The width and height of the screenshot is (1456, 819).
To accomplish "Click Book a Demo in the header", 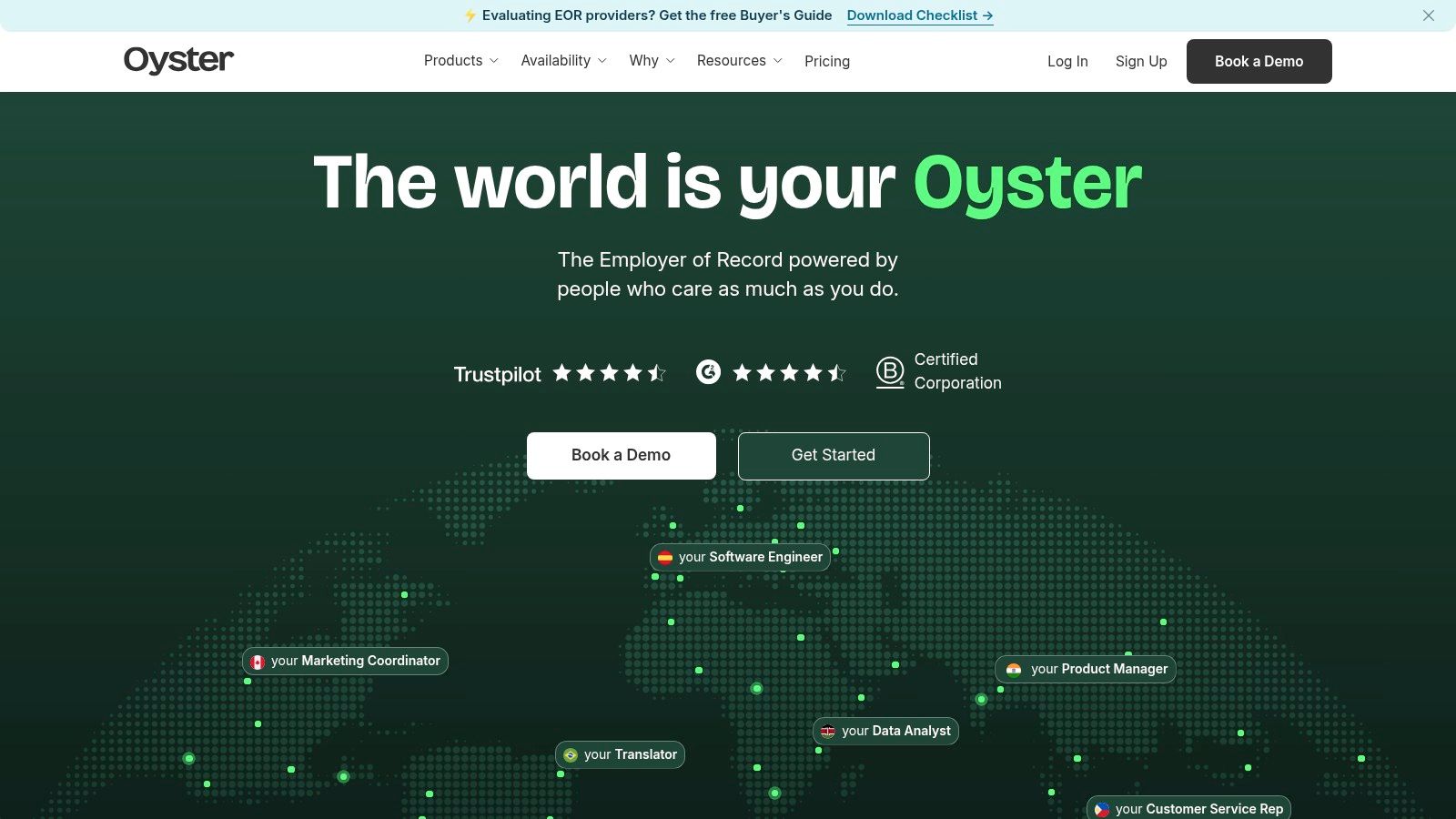I will (x=1259, y=61).
